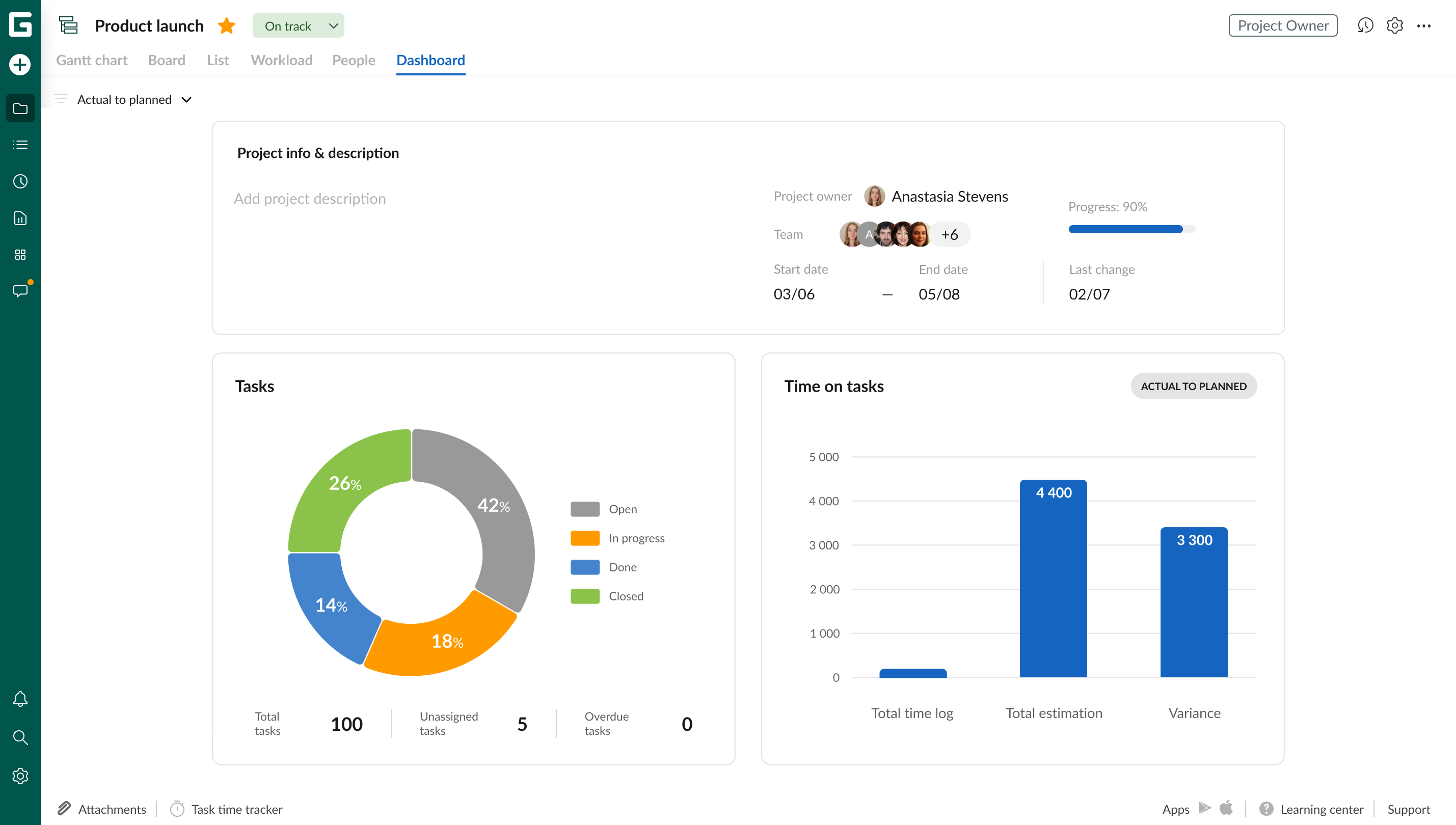The image size is (1456, 825).
Task: Open the notifications bell
Action: [x=20, y=699]
